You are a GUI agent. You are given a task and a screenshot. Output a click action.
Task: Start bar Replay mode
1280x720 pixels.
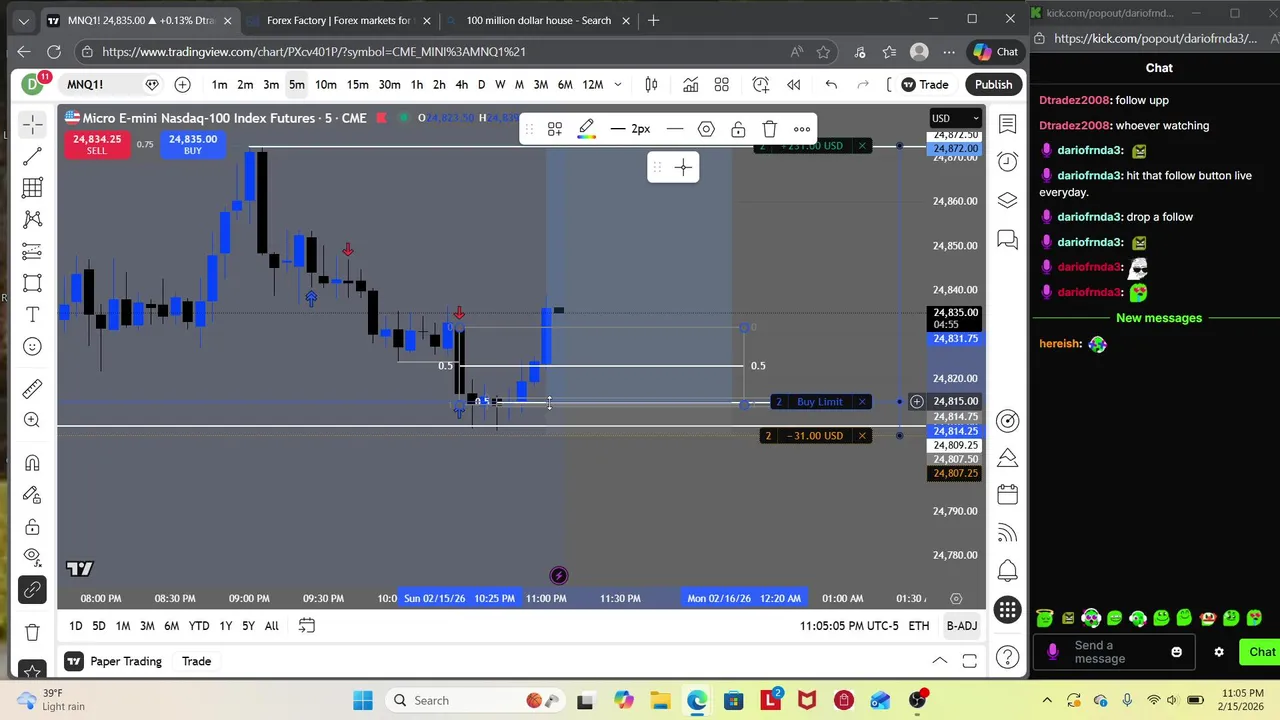pyautogui.click(x=794, y=85)
